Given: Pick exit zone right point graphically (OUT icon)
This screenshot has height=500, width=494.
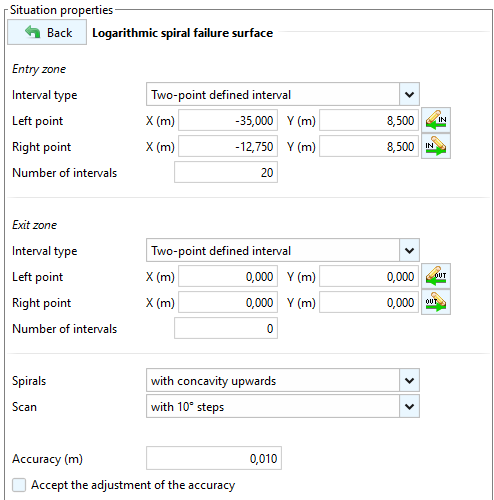Looking at the screenshot, I should point(436,302).
